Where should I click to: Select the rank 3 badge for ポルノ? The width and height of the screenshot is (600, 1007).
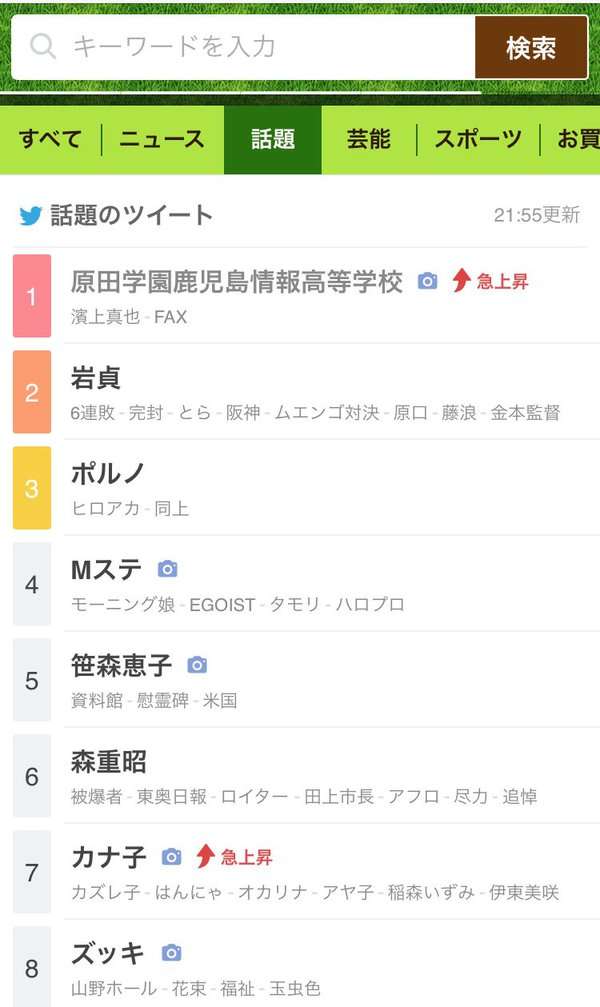tap(31, 488)
